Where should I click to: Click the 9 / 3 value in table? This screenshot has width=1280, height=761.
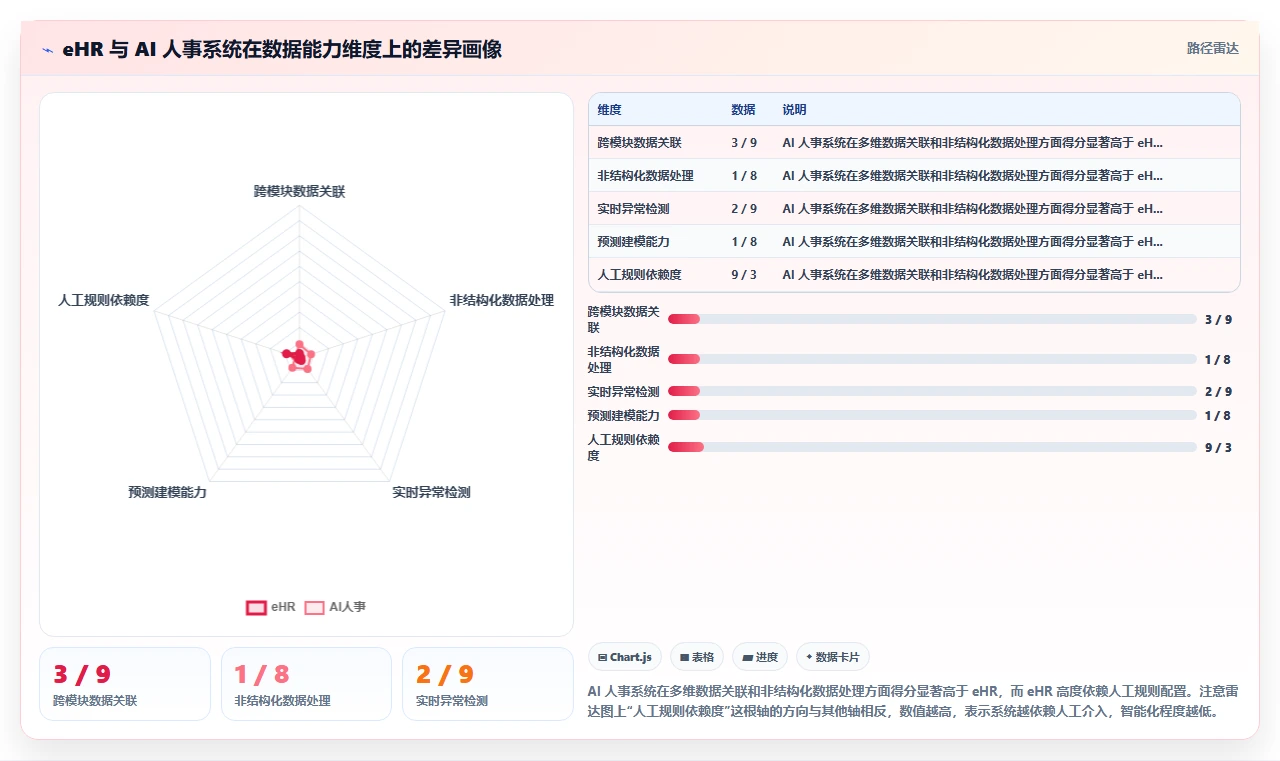click(744, 275)
